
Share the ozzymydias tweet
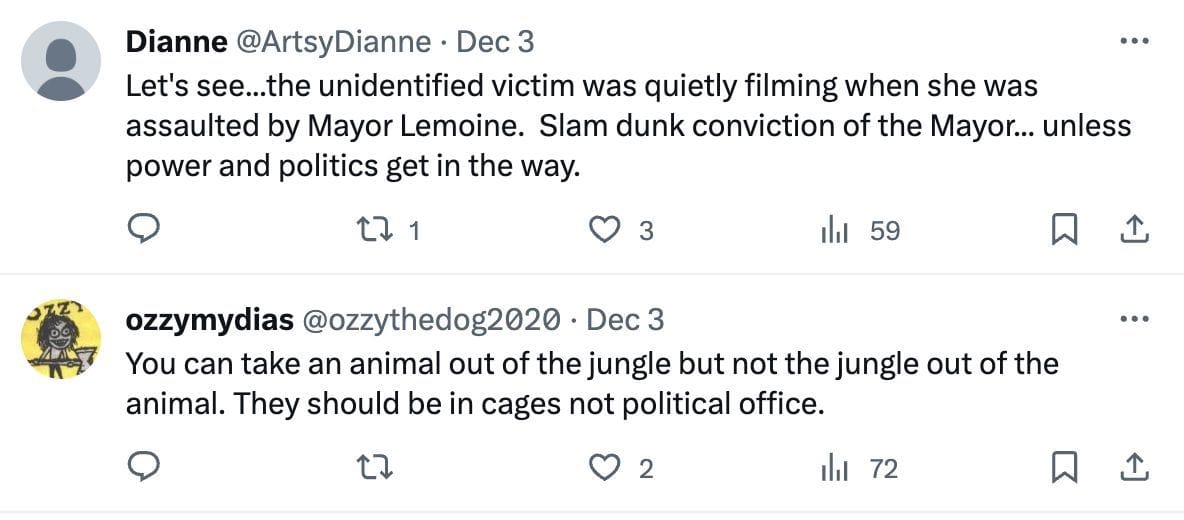1133,468
